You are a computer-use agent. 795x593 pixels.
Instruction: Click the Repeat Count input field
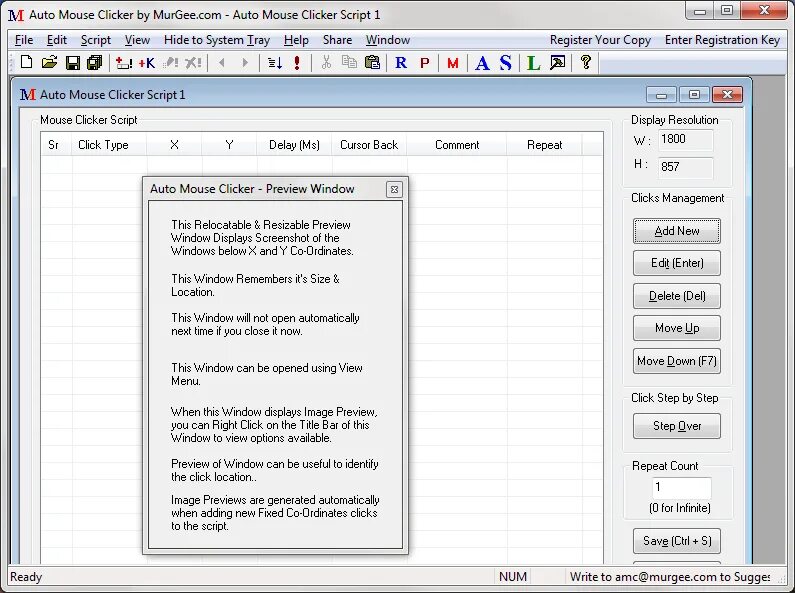click(x=681, y=488)
